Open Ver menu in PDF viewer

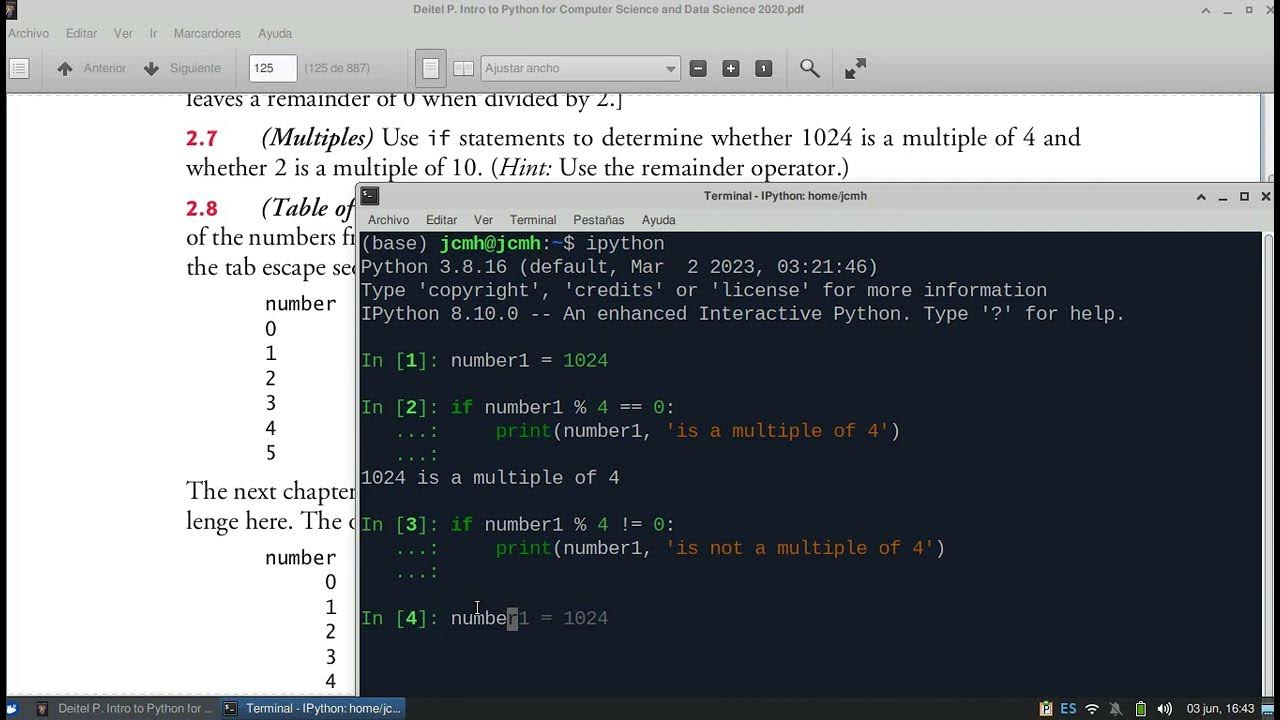[x=123, y=33]
